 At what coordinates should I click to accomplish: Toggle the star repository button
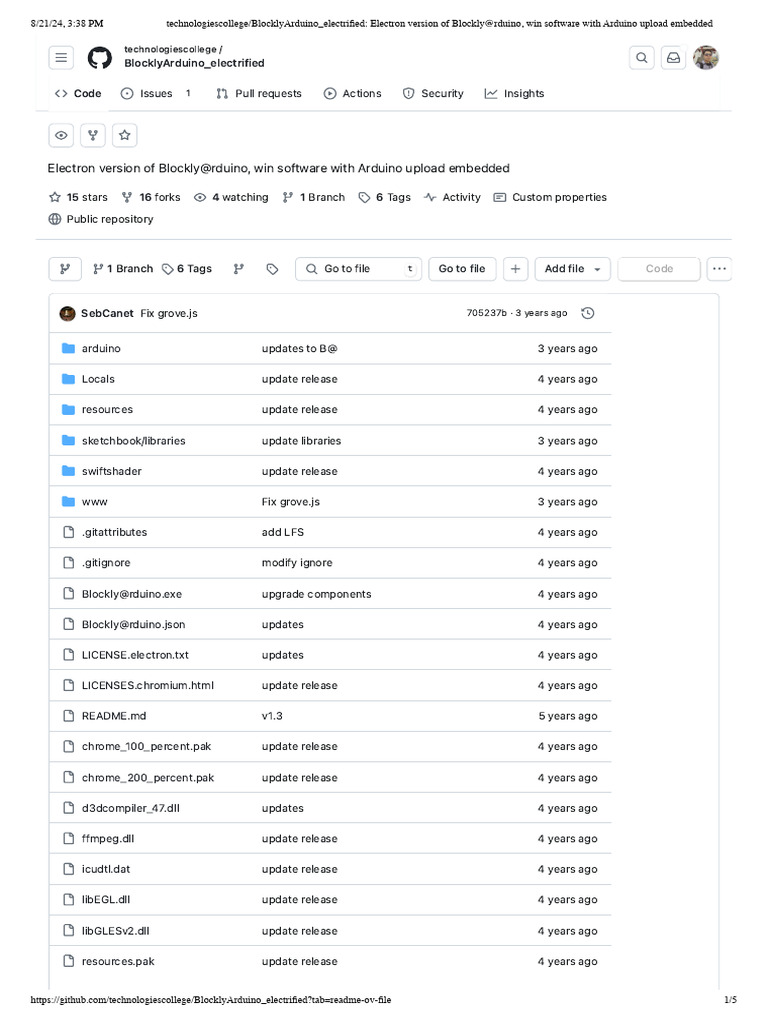coord(124,135)
